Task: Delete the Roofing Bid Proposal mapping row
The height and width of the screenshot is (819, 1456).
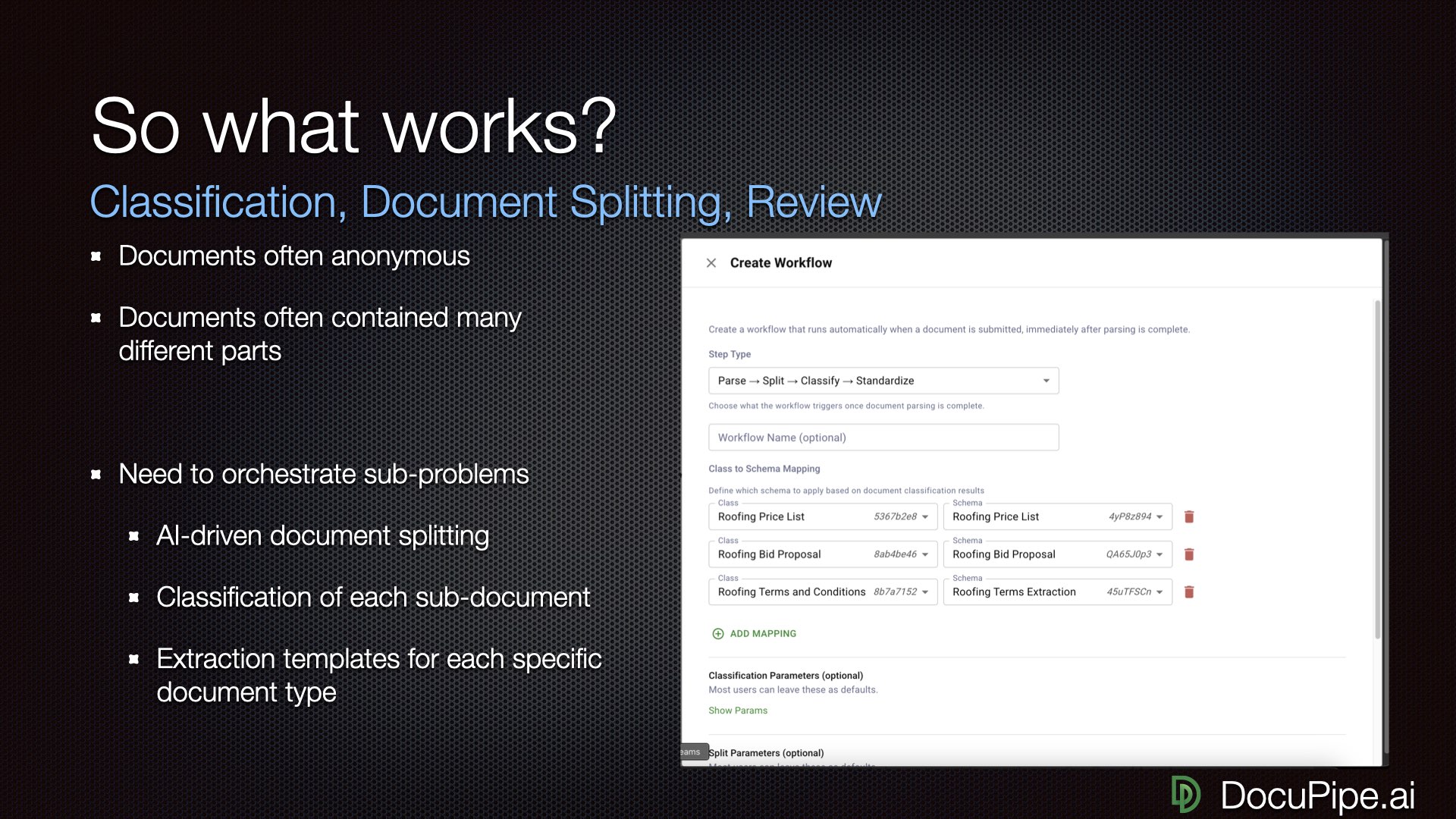Action: (x=1189, y=555)
